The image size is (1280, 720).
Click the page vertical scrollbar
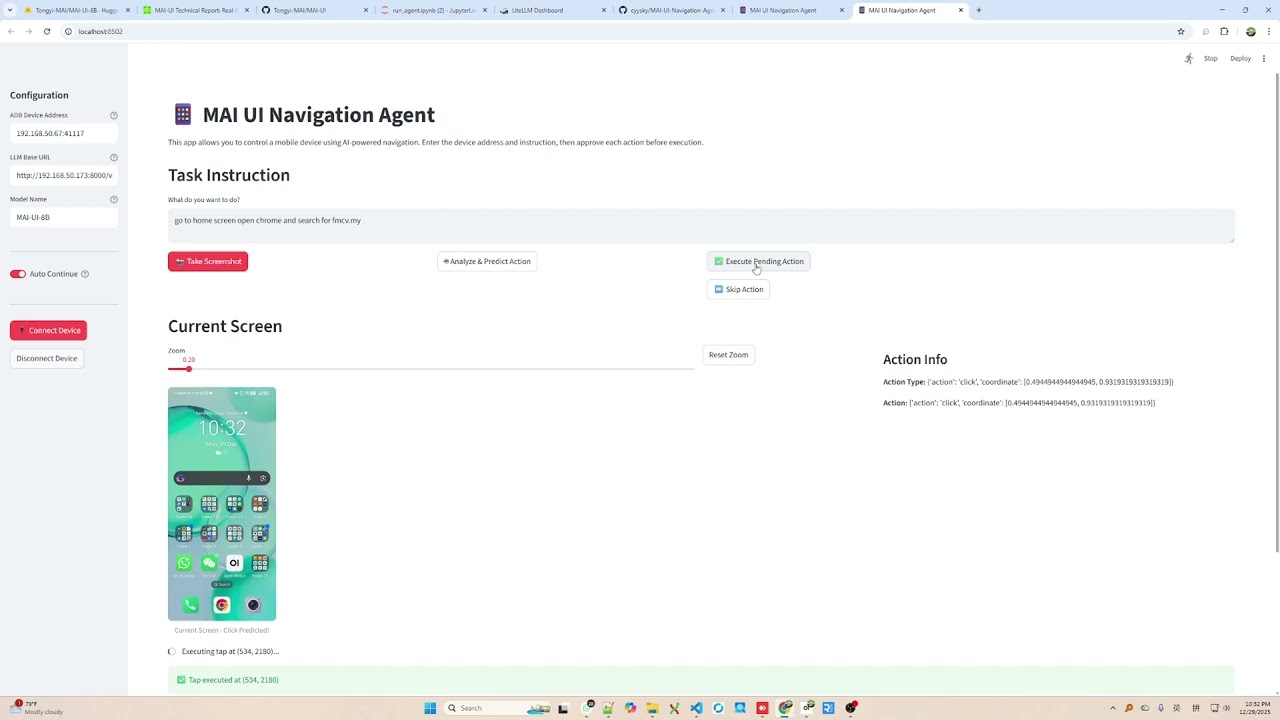[x=1277, y=310]
